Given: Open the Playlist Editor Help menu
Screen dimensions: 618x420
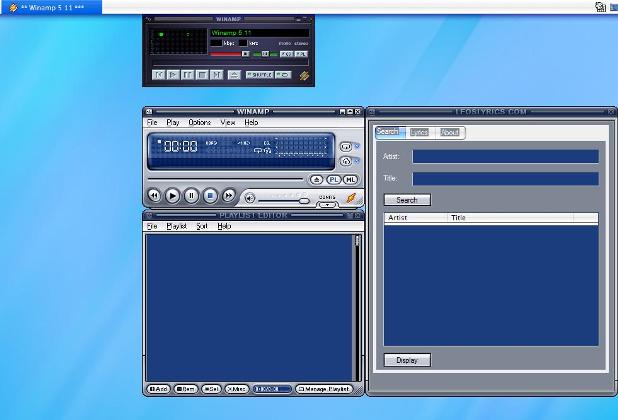Looking at the screenshot, I should [224, 226].
